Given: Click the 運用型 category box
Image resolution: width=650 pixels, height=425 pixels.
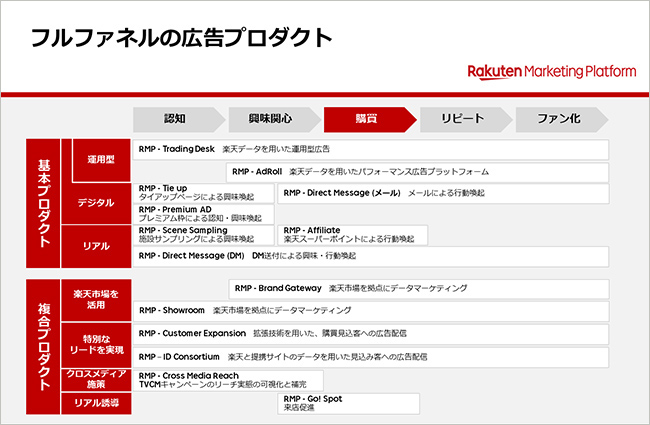Looking at the screenshot, I should point(102,160).
